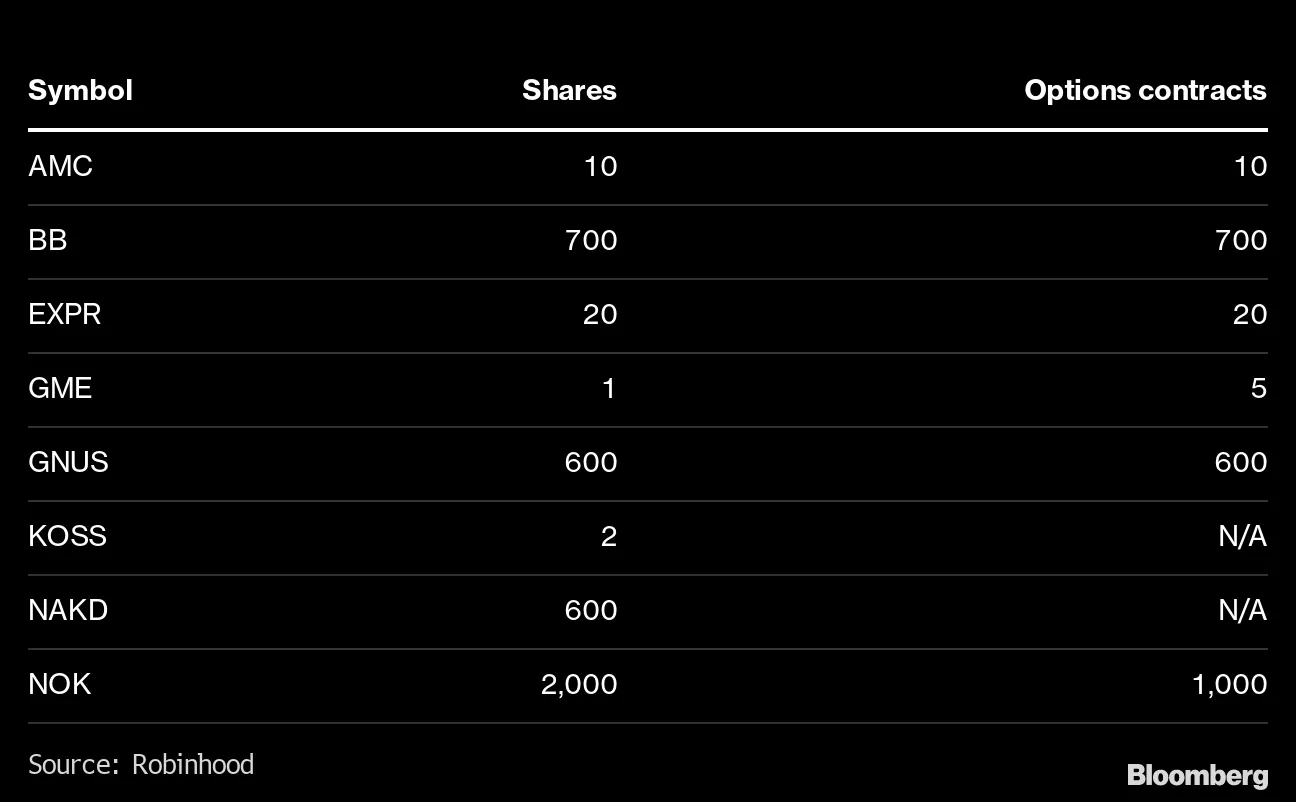Select the BB symbol cell
The width and height of the screenshot is (1296, 802).
[47, 240]
